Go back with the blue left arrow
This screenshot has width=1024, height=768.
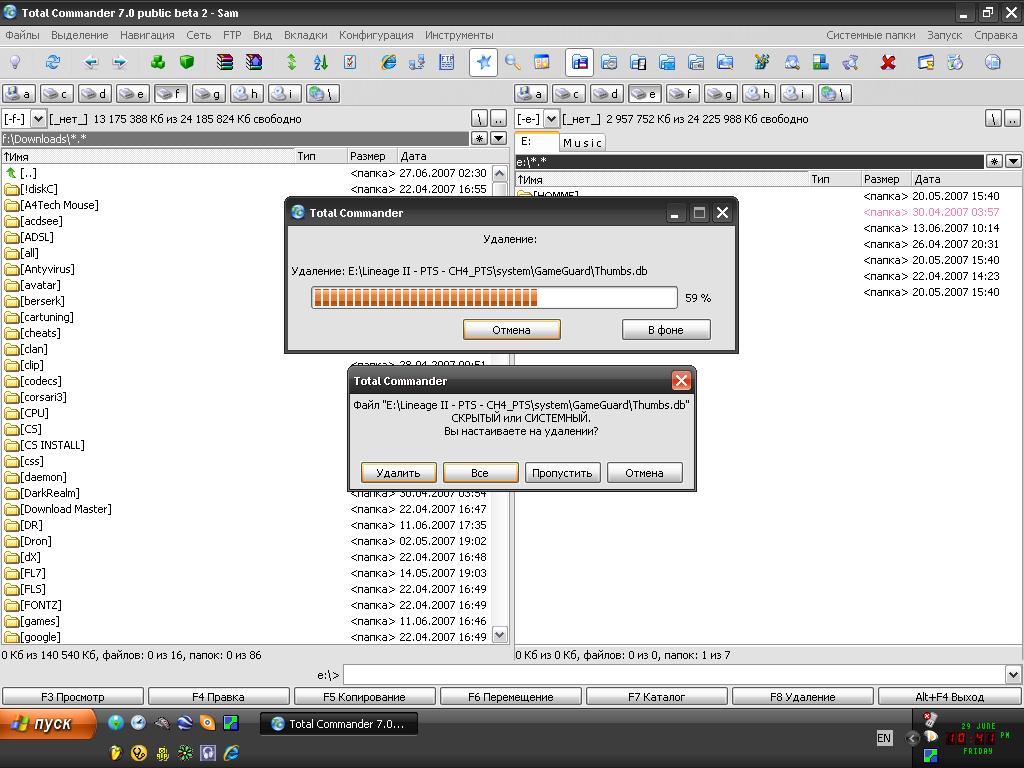click(91, 62)
